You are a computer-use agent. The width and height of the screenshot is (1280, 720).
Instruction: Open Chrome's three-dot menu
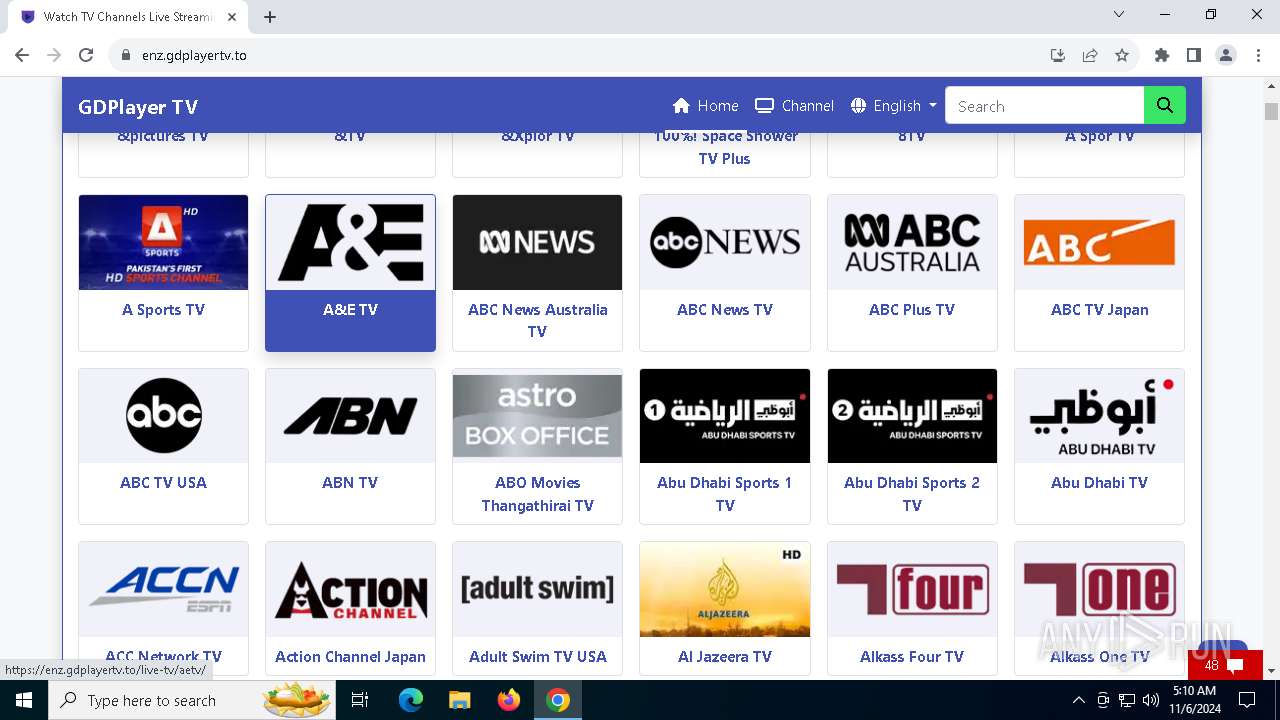[1257, 55]
